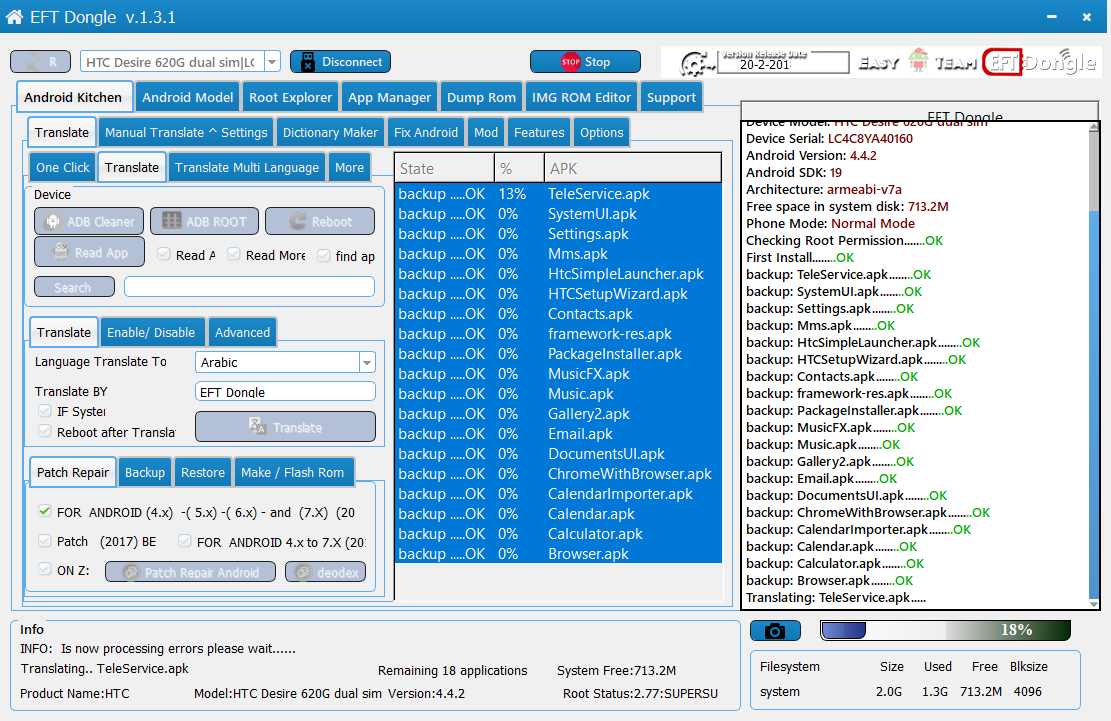The width and height of the screenshot is (1111, 721).
Task: Open the Mod tab
Action: (x=486, y=132)
